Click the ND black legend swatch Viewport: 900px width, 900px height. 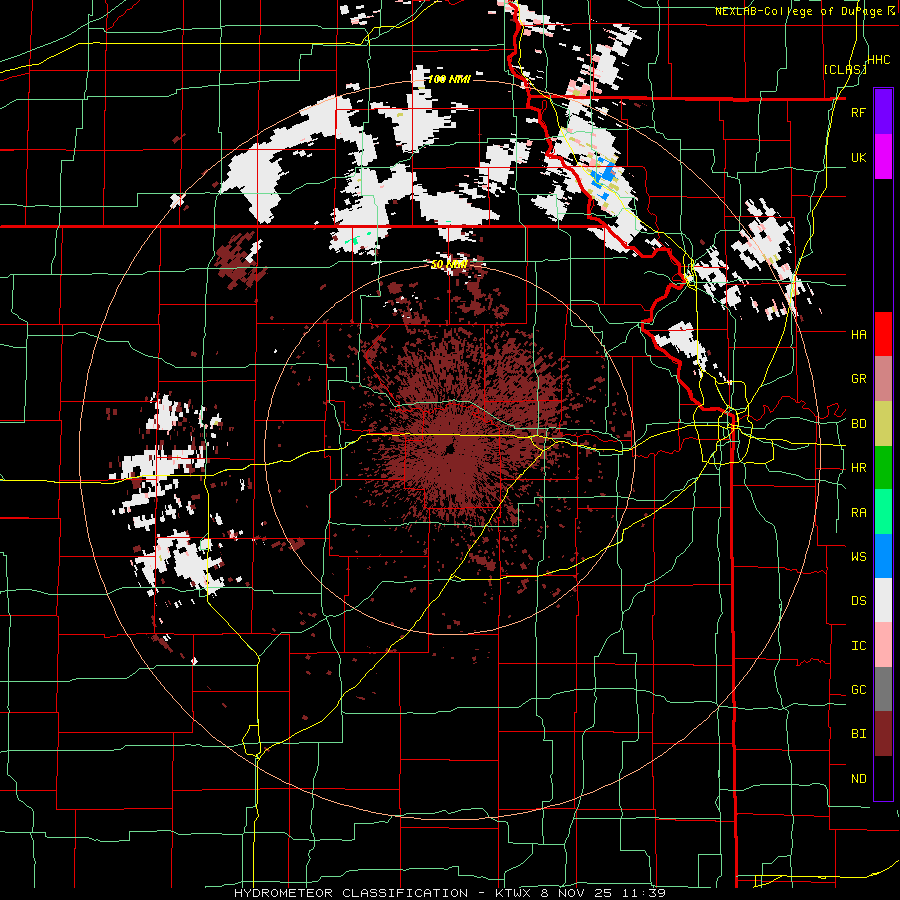pyautogui.click(x=883, y=778)
